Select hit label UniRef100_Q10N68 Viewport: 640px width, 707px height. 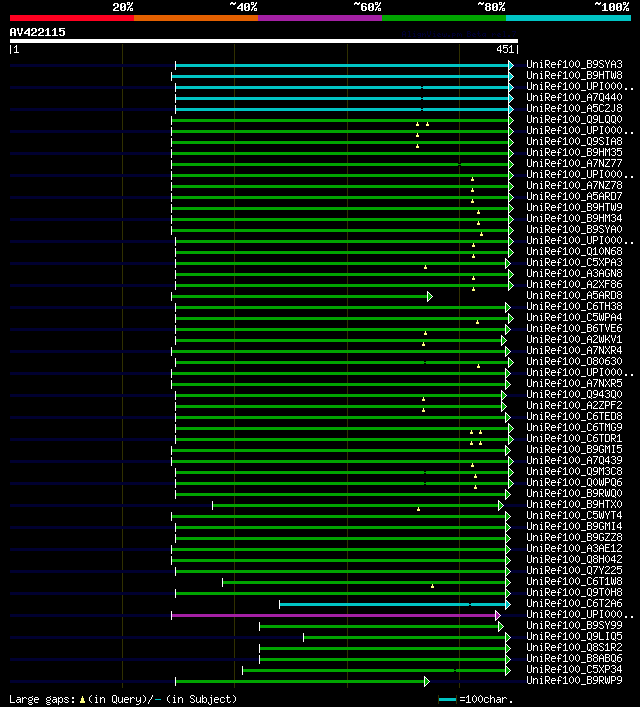(574, 252)
